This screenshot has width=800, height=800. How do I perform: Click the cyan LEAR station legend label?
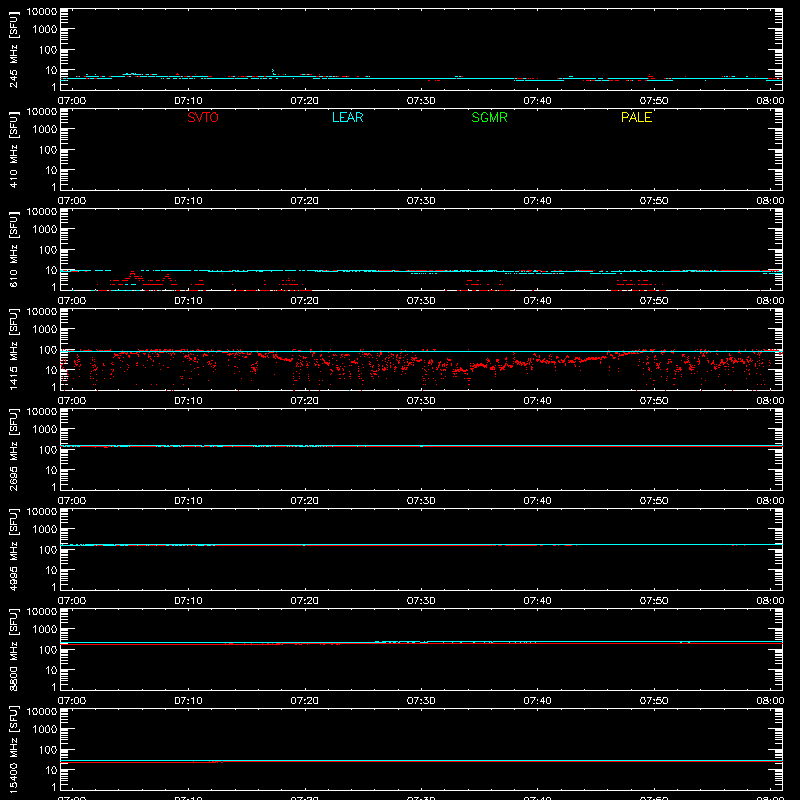click(x=347, y=117)
